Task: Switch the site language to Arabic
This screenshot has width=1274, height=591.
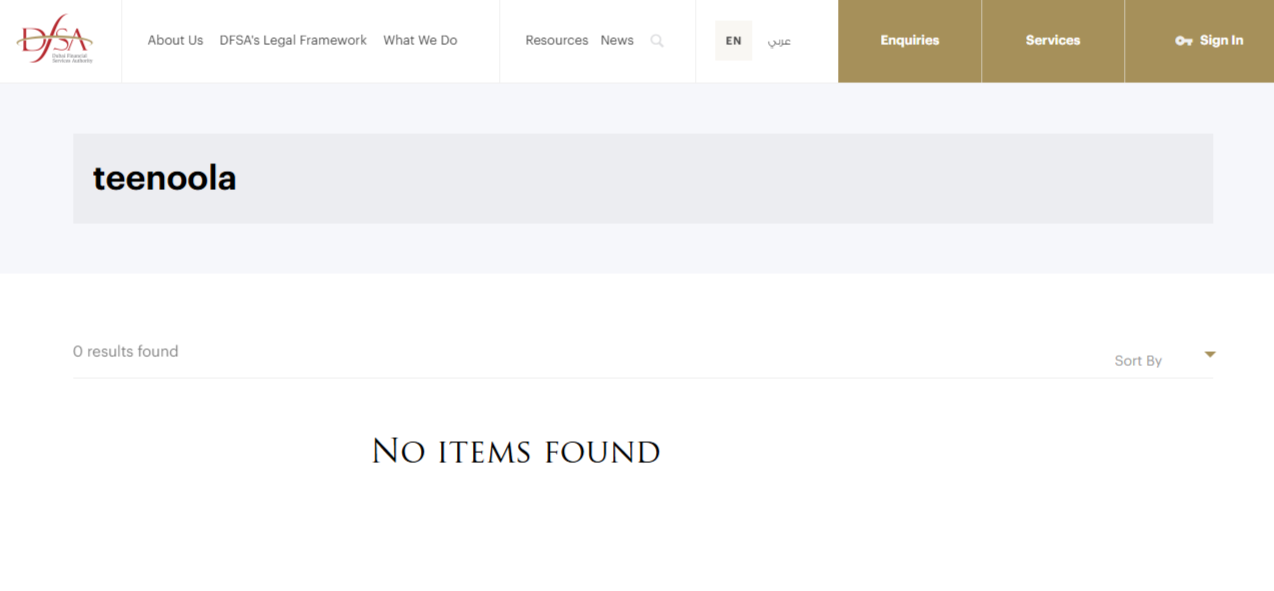Action: 779,41
